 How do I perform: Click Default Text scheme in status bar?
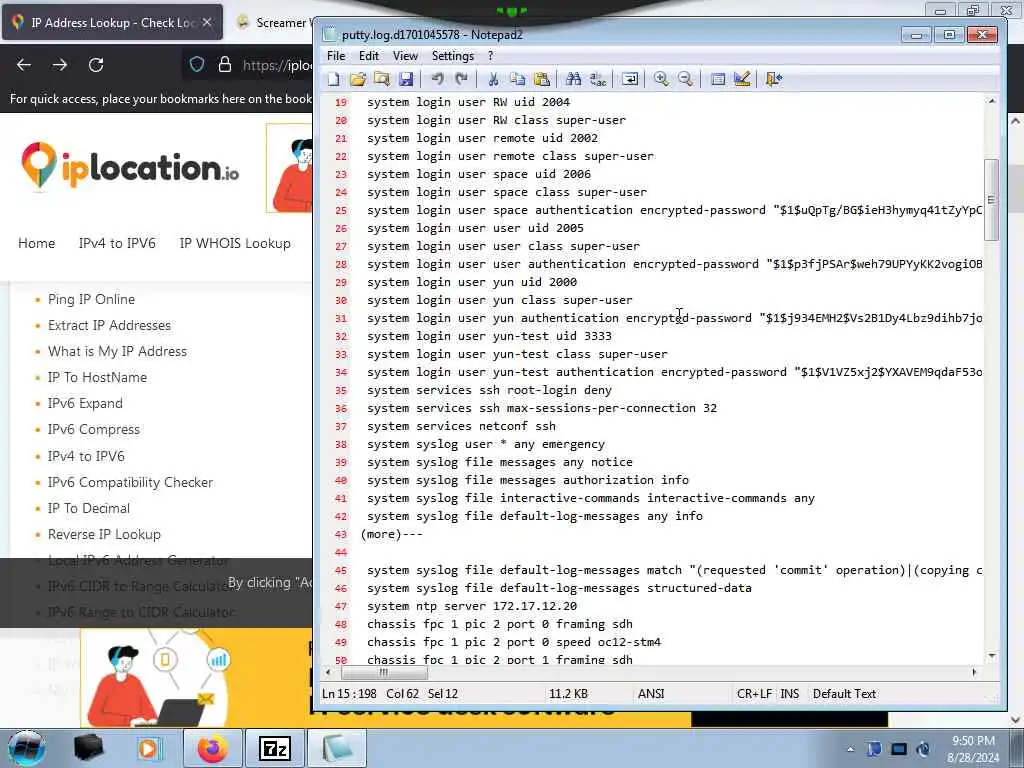844,694
